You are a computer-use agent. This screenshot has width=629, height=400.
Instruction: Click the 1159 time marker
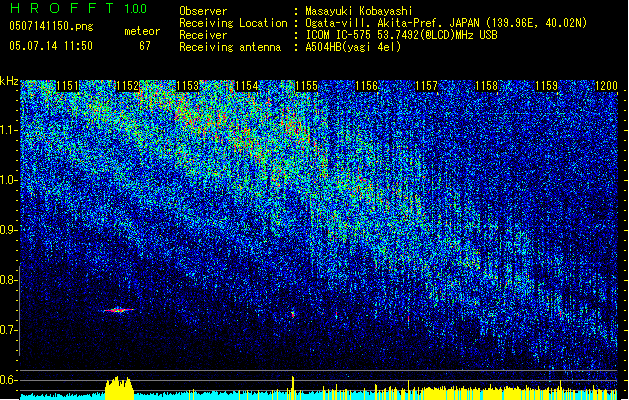pyautogui.click(x=546, y=86)
